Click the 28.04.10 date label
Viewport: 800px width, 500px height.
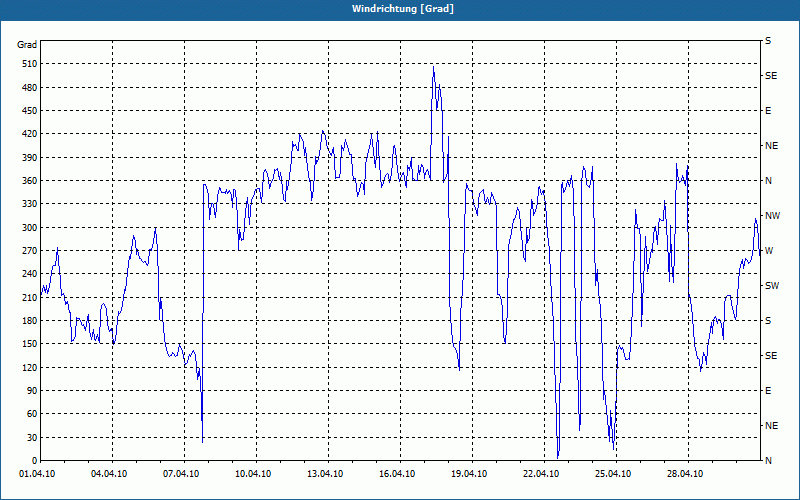[685, 474]
